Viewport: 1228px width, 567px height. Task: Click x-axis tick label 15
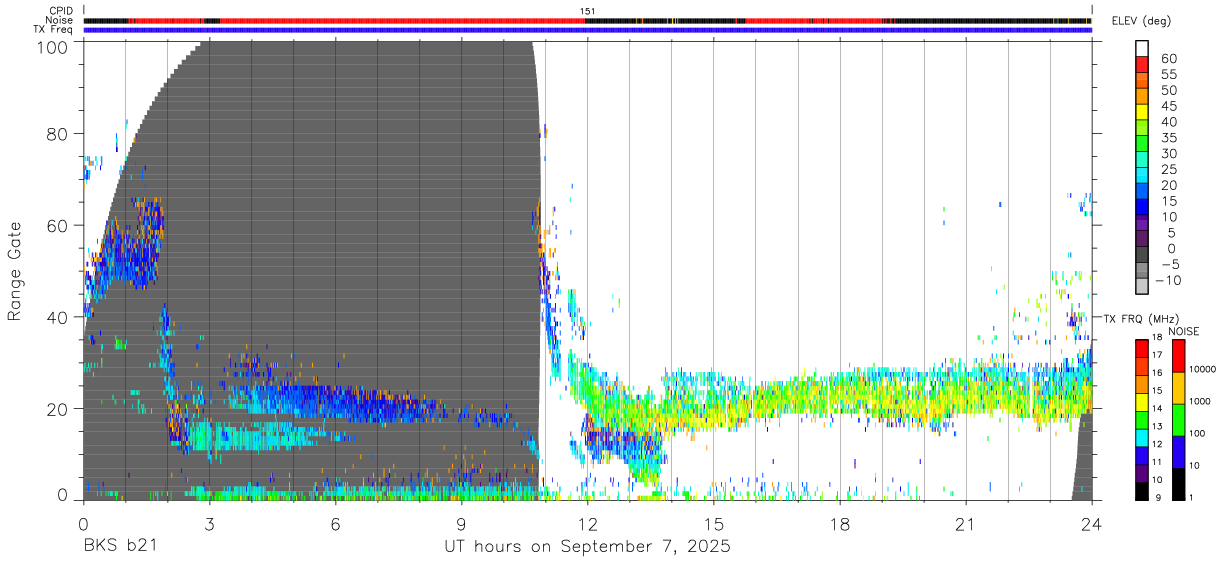pos(713,524)
